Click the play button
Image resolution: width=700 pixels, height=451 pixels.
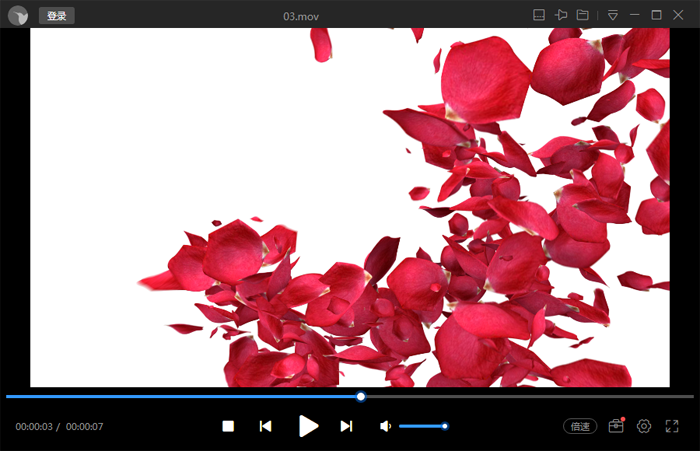tap(309, 426)
